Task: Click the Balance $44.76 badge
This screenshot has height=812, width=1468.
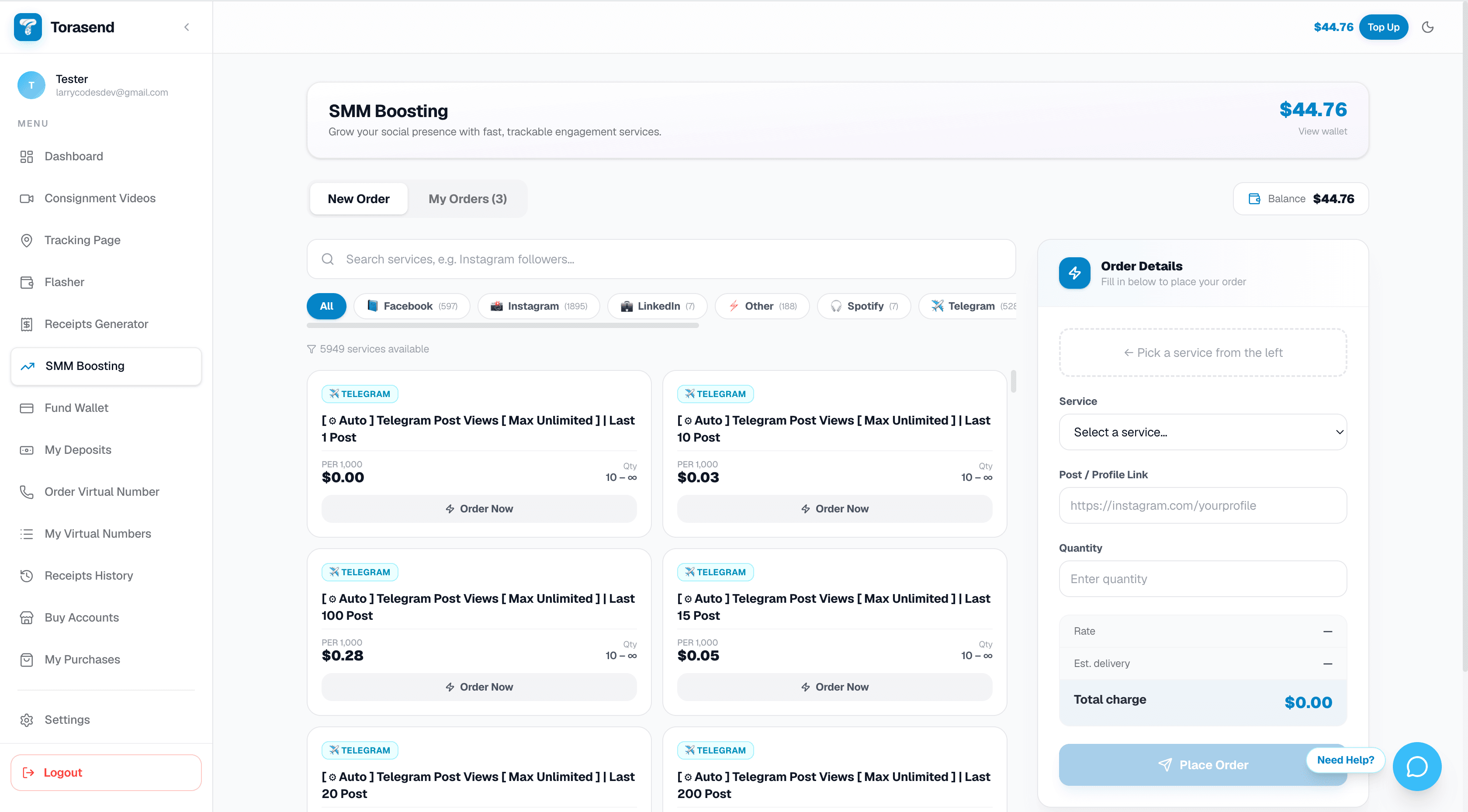Action: click(x=1301, y=199)
